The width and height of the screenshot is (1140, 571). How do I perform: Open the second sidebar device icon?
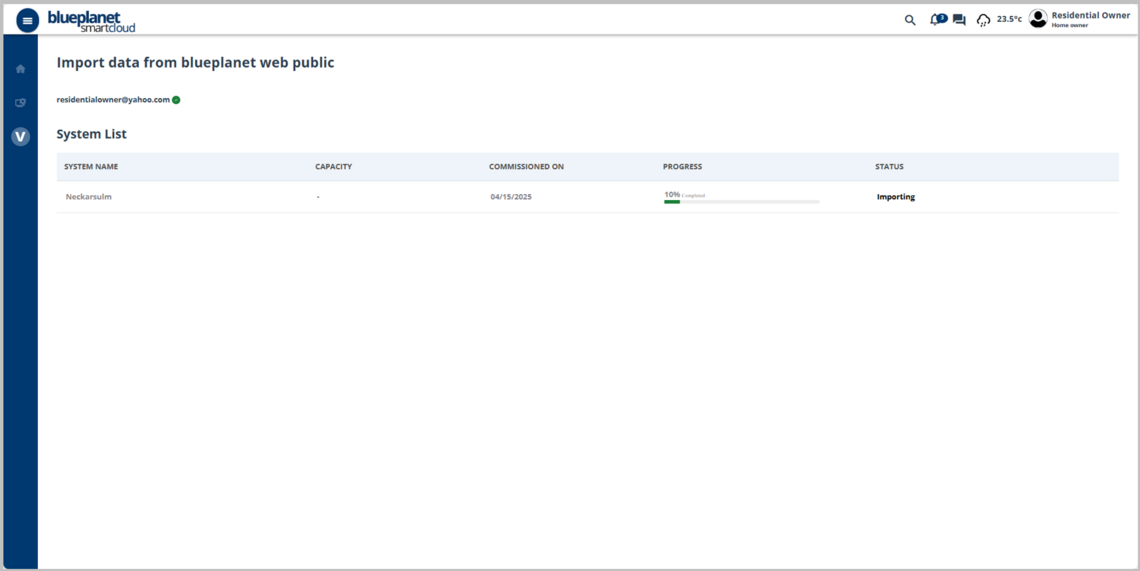20,103
